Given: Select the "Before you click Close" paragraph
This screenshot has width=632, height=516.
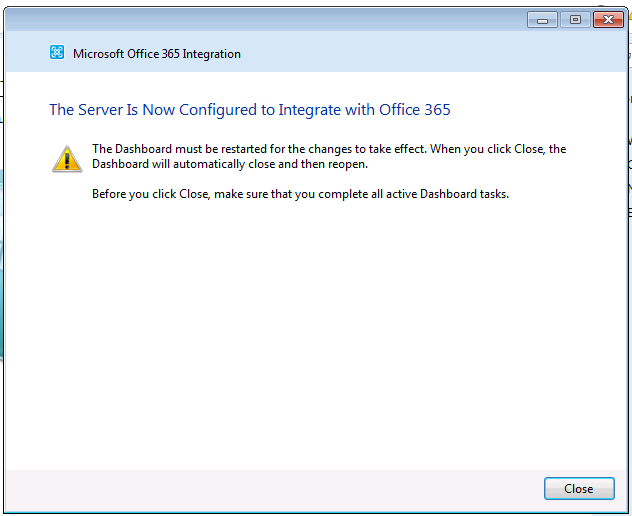Looking at the screenshot, I should (300, 194).
